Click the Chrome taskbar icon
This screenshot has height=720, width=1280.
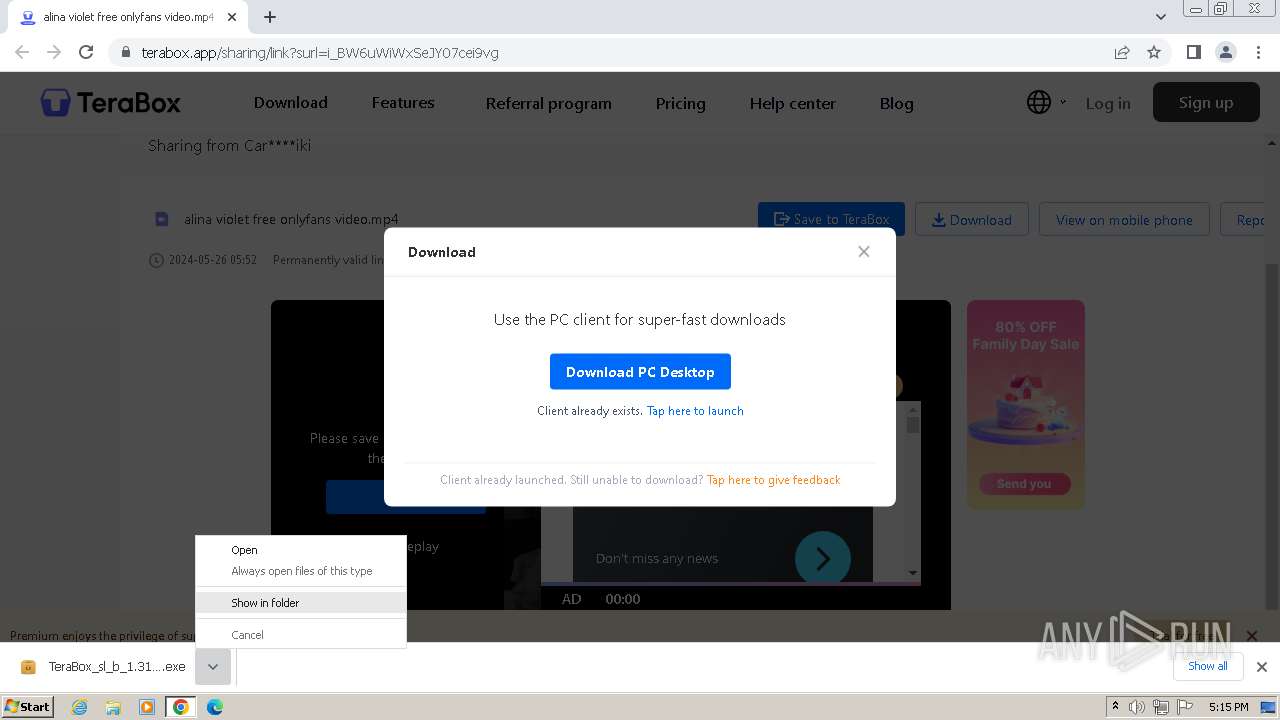[181, 707]
